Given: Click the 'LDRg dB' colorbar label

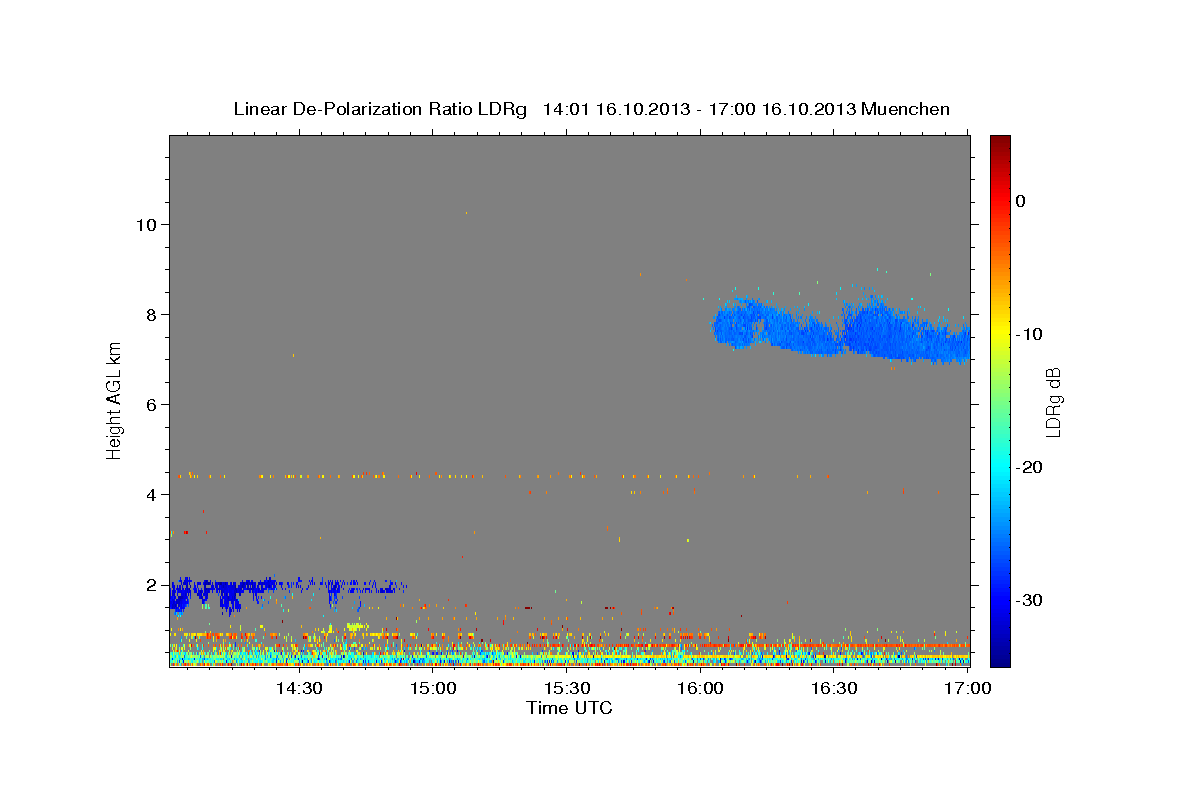Looking at the screenshot, I should tap(1052, 402).
